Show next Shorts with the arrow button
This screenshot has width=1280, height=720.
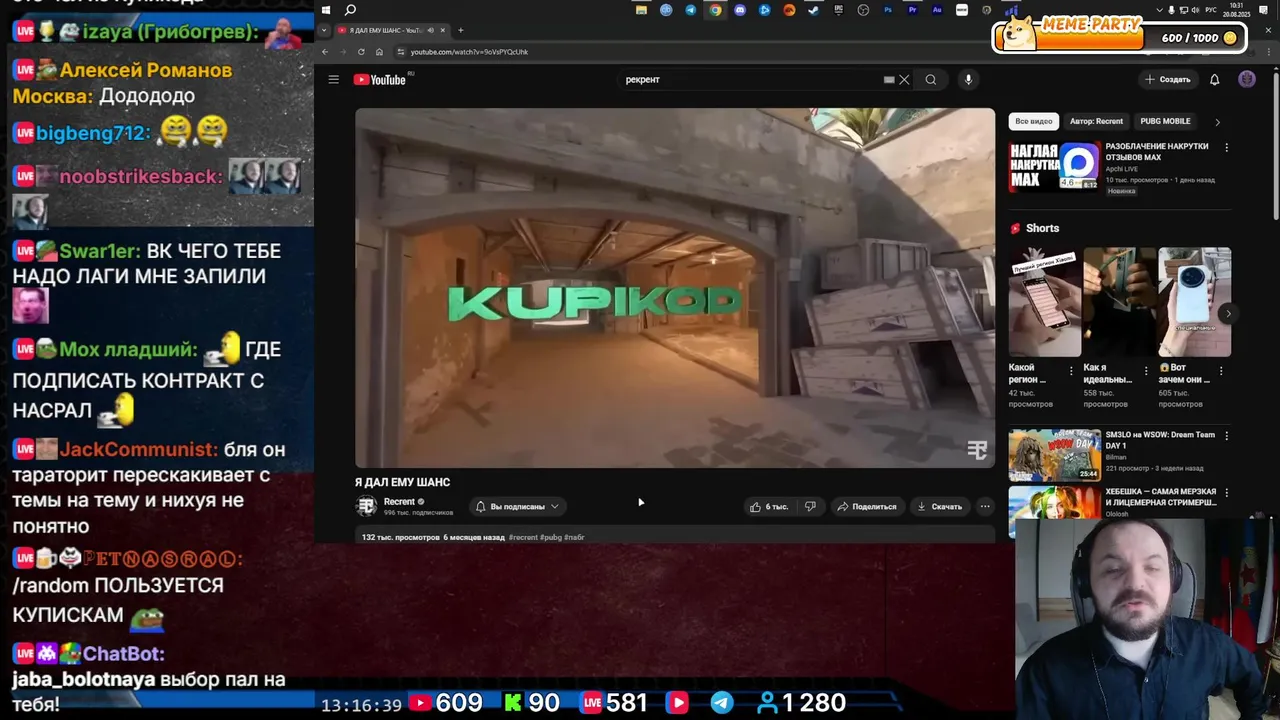(1228, 313)
